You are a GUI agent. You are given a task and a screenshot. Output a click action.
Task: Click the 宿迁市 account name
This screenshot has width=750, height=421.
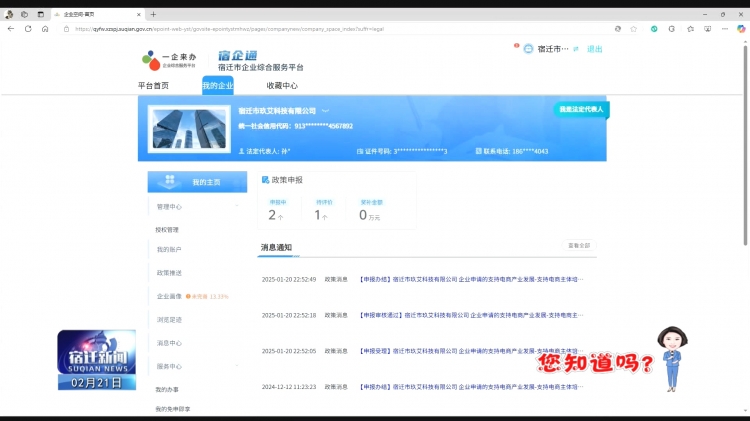pos(553,49)
